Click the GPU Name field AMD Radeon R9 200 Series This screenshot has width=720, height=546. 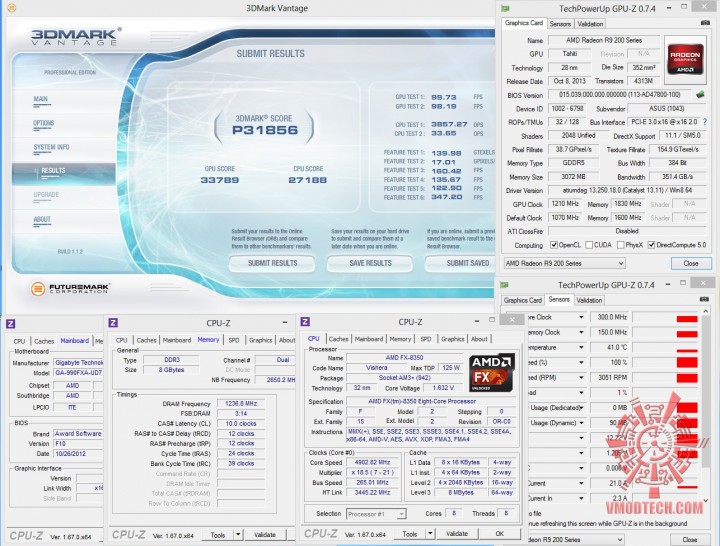coord(604,40)
